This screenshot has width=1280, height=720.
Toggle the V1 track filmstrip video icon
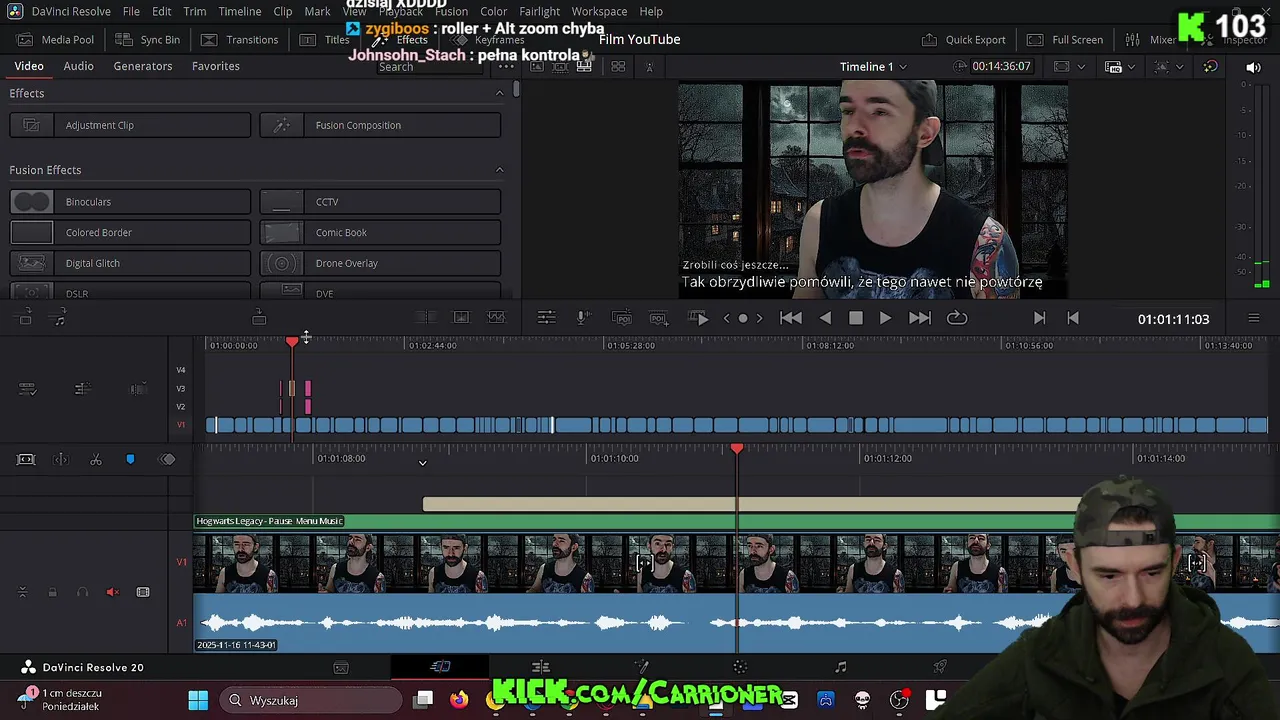pos(143,592)
